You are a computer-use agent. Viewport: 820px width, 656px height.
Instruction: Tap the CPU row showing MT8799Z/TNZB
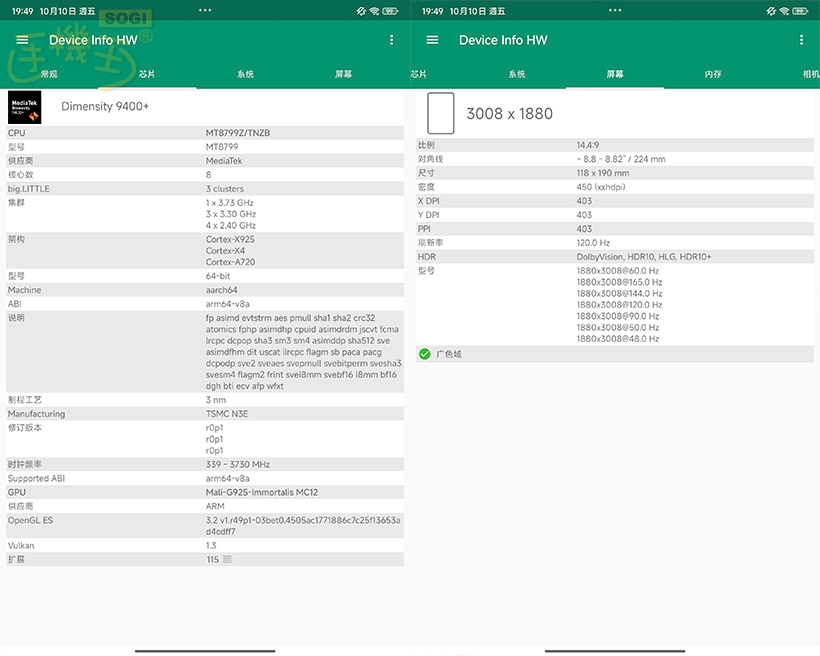pyautogui.click(x=200, y=132)
